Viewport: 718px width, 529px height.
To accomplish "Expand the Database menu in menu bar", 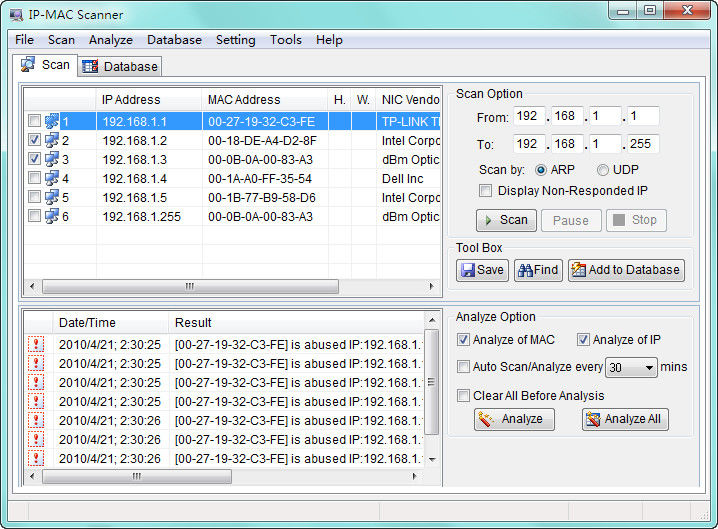I will click(174, 40).
